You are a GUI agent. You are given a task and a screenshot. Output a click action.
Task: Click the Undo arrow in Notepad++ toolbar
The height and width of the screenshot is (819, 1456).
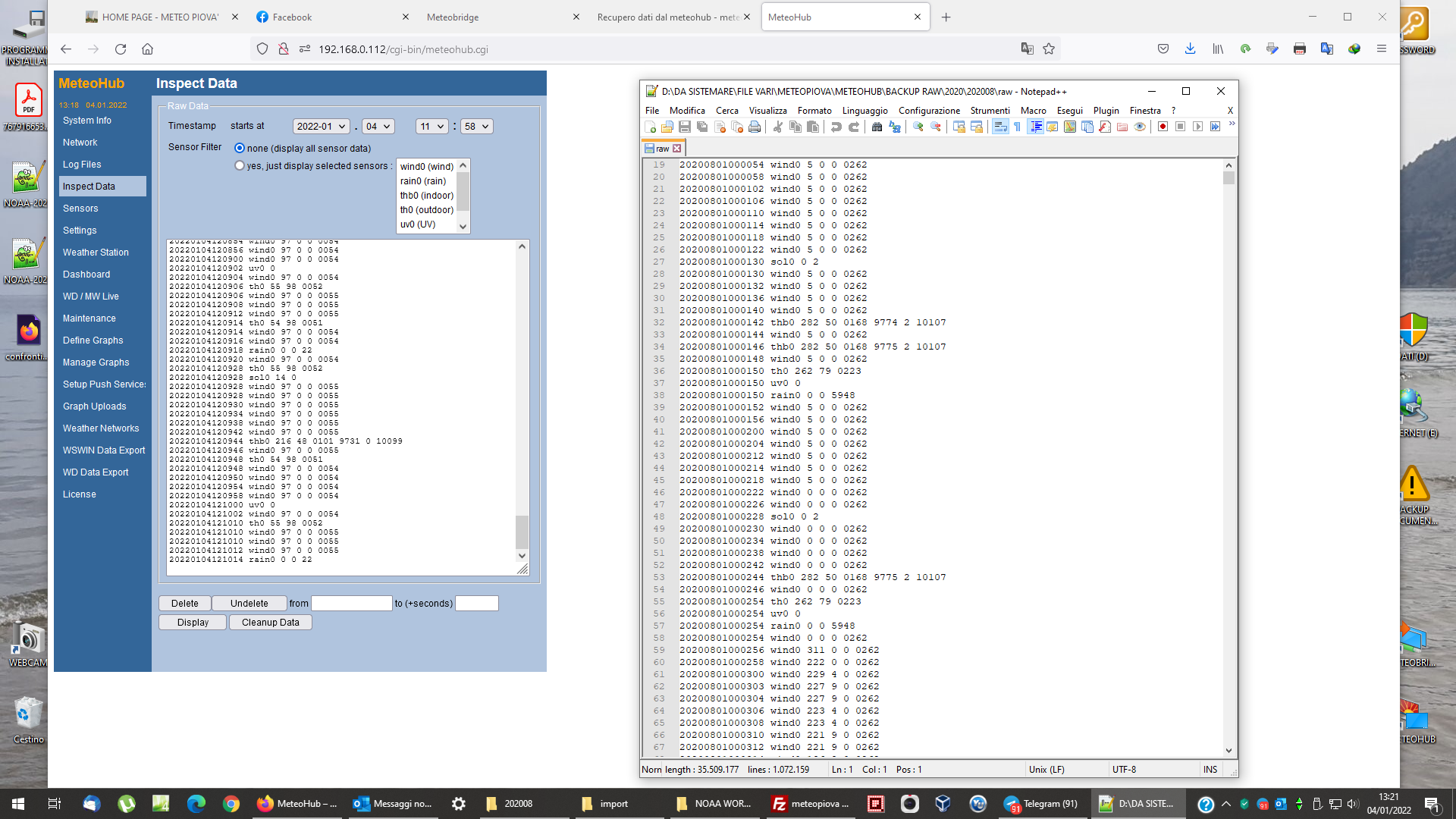836,127
